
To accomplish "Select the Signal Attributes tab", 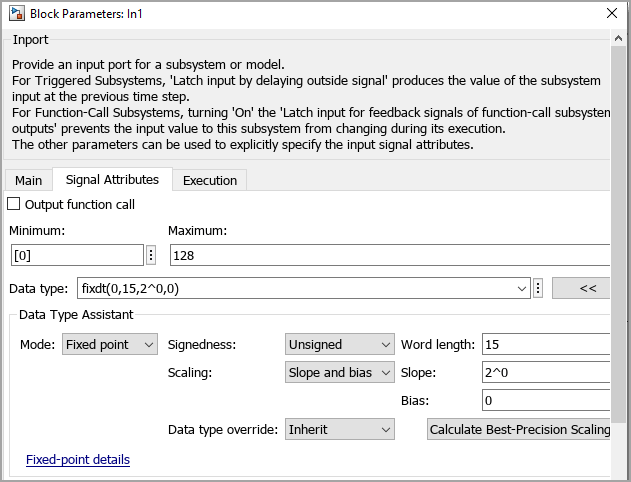I will point(112,179).
